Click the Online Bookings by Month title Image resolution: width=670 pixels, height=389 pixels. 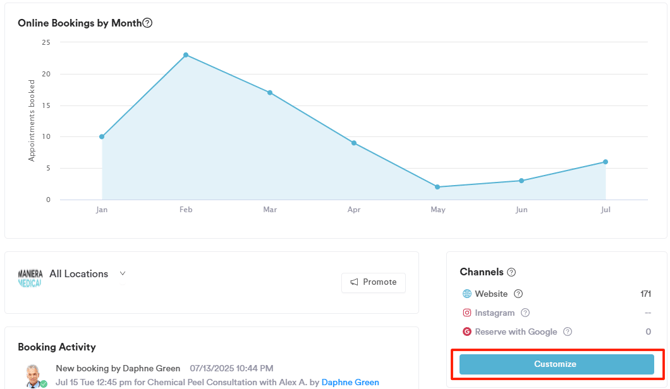[x=79, y=23]
